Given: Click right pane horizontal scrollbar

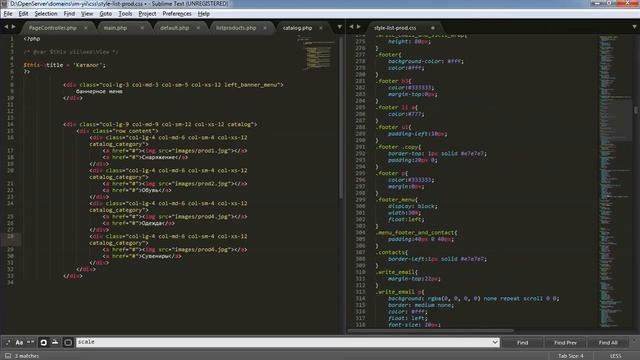Looking at the screenshot, I should (x=431, y=330).
